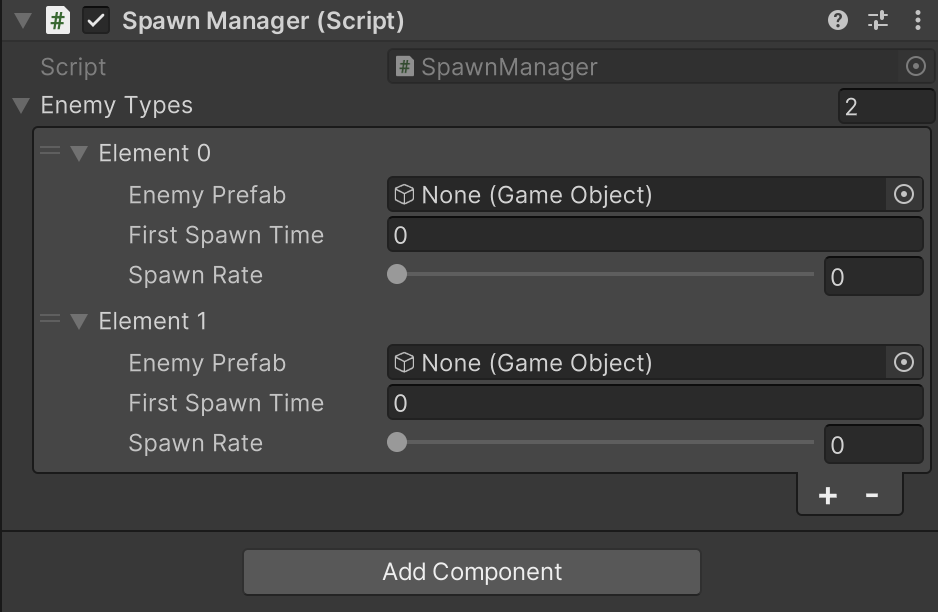Remove the last Enemy Types element

[872, 495]
